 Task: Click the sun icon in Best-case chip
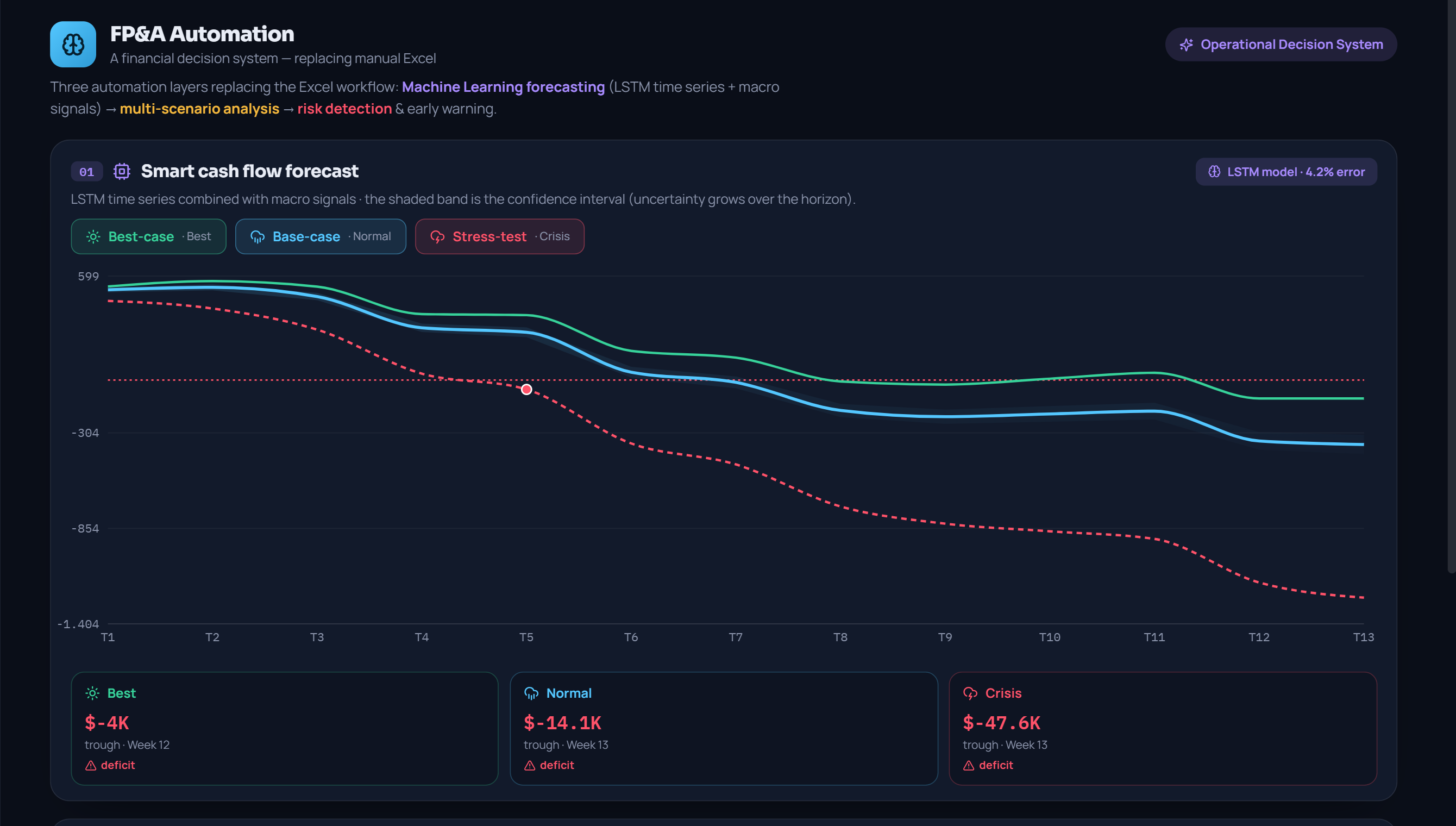click(x=93, y=236)
